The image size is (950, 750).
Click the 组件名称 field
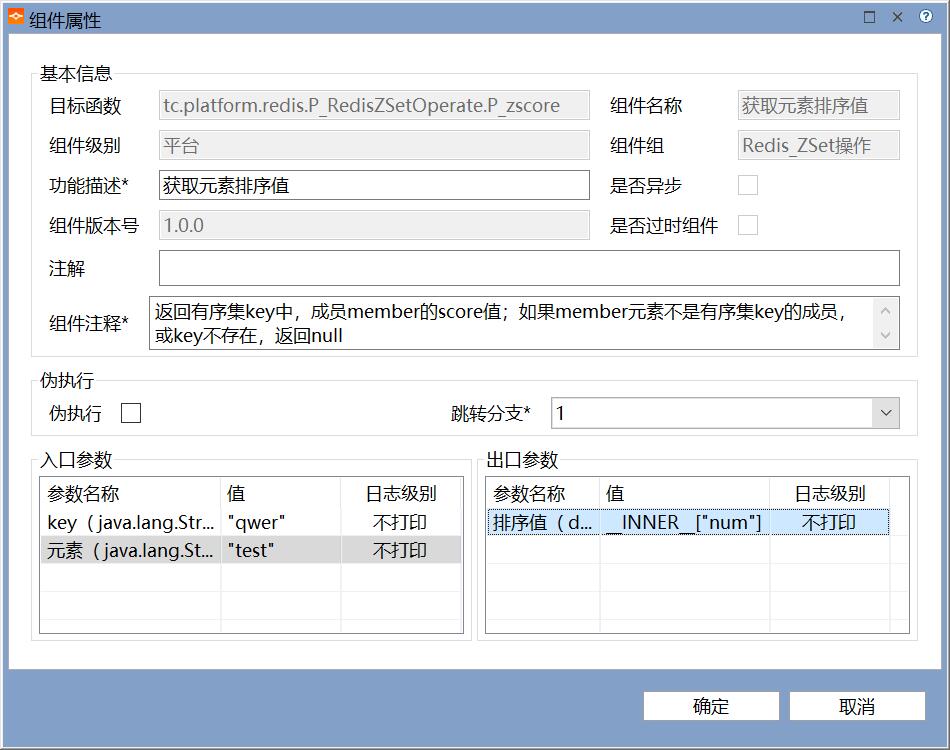819,105
